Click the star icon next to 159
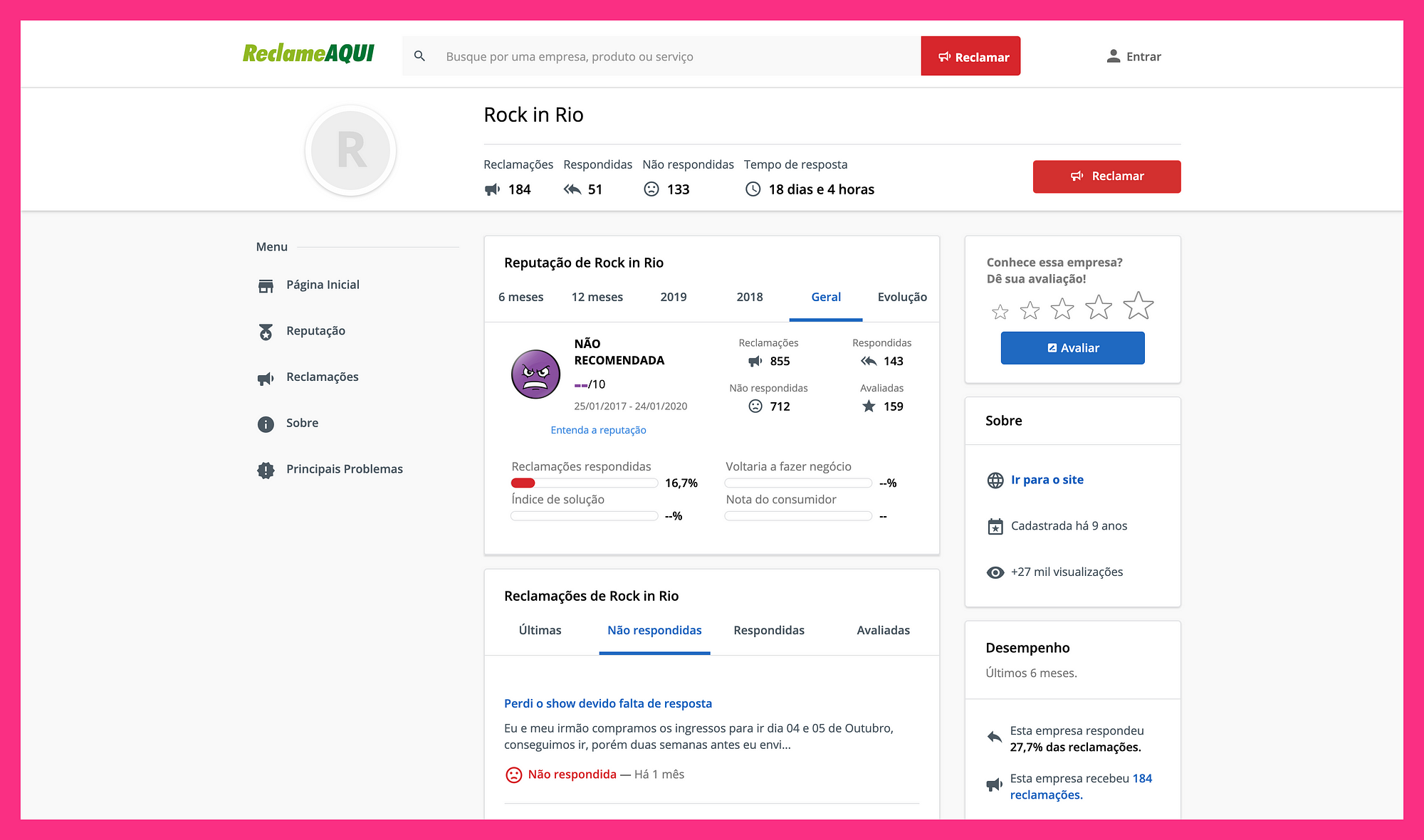 (x=869, y=406)
